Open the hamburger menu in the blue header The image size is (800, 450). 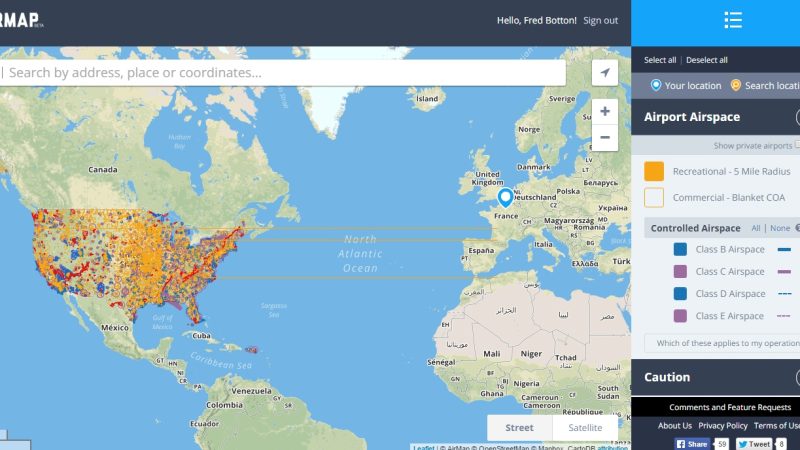point(733,20)
